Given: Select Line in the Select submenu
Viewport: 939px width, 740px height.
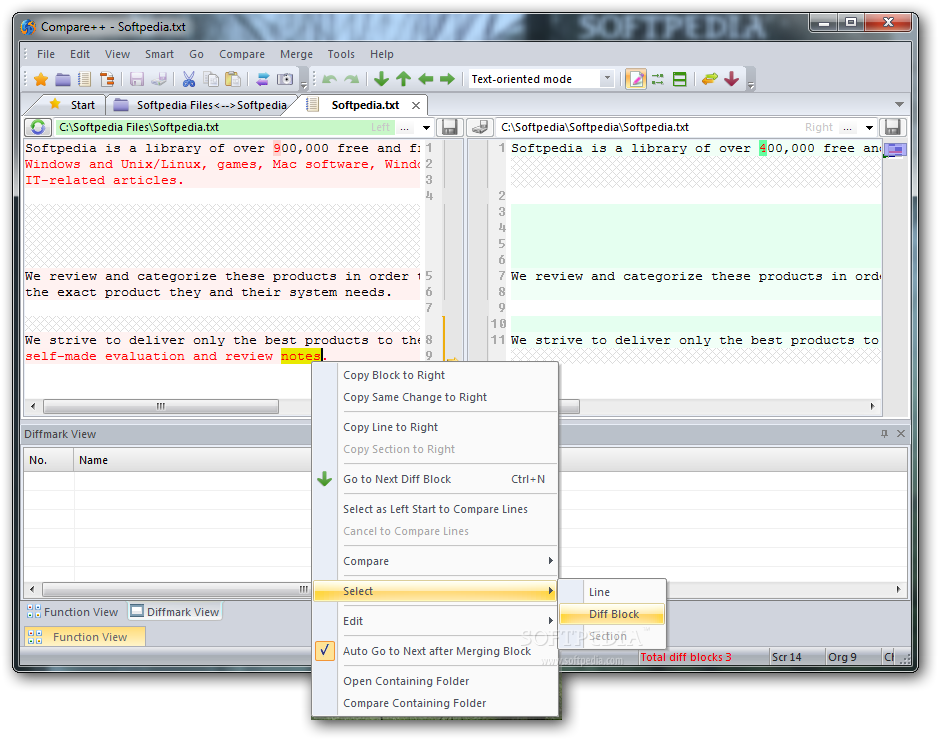Looking at the screenshot, I should click(612, 592).
